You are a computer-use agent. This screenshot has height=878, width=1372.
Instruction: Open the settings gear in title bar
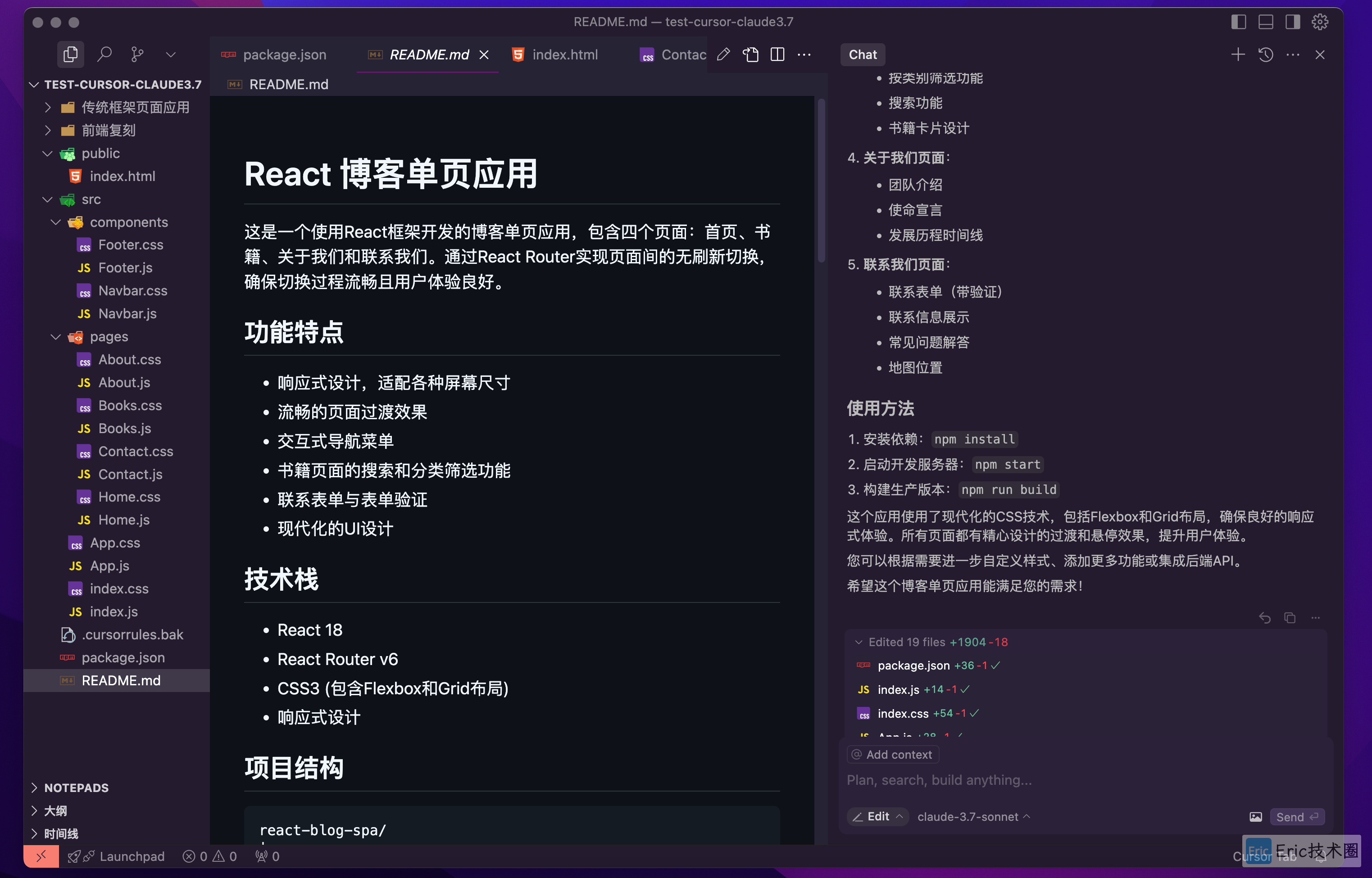pos(1320,22)
